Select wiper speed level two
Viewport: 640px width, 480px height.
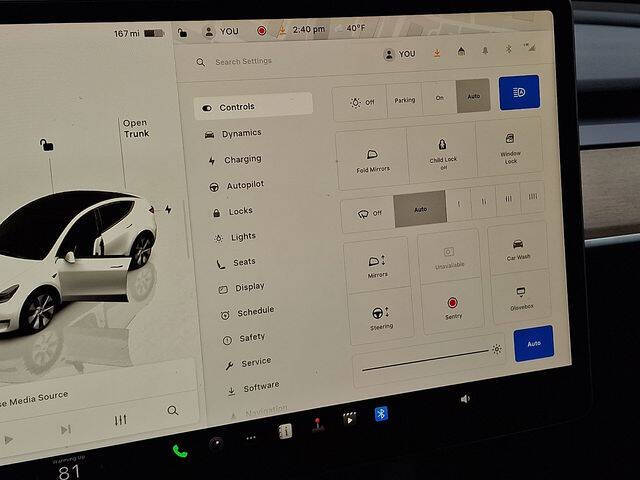[x=483, y=201]
